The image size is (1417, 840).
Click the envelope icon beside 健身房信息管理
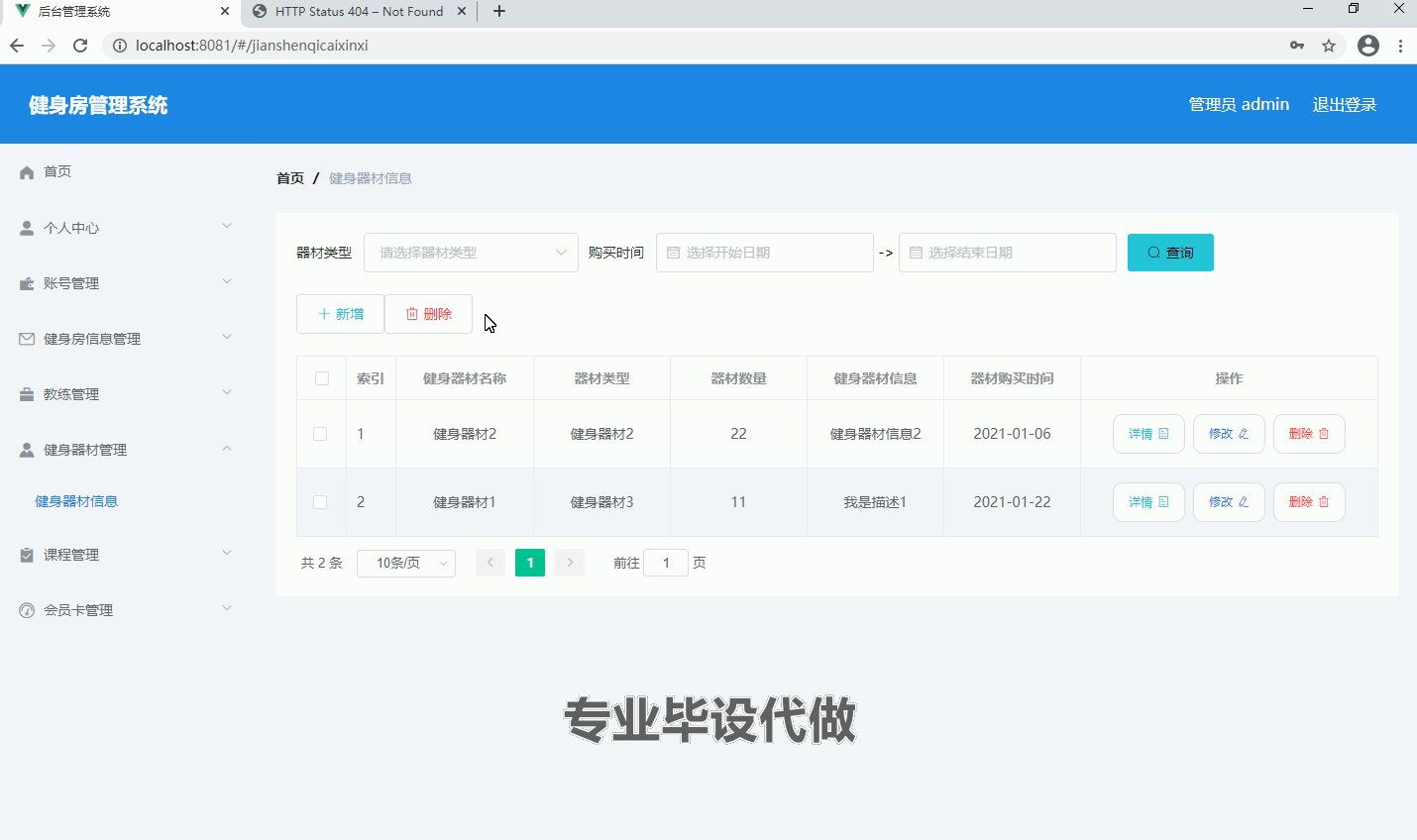[x=27, y=339]
